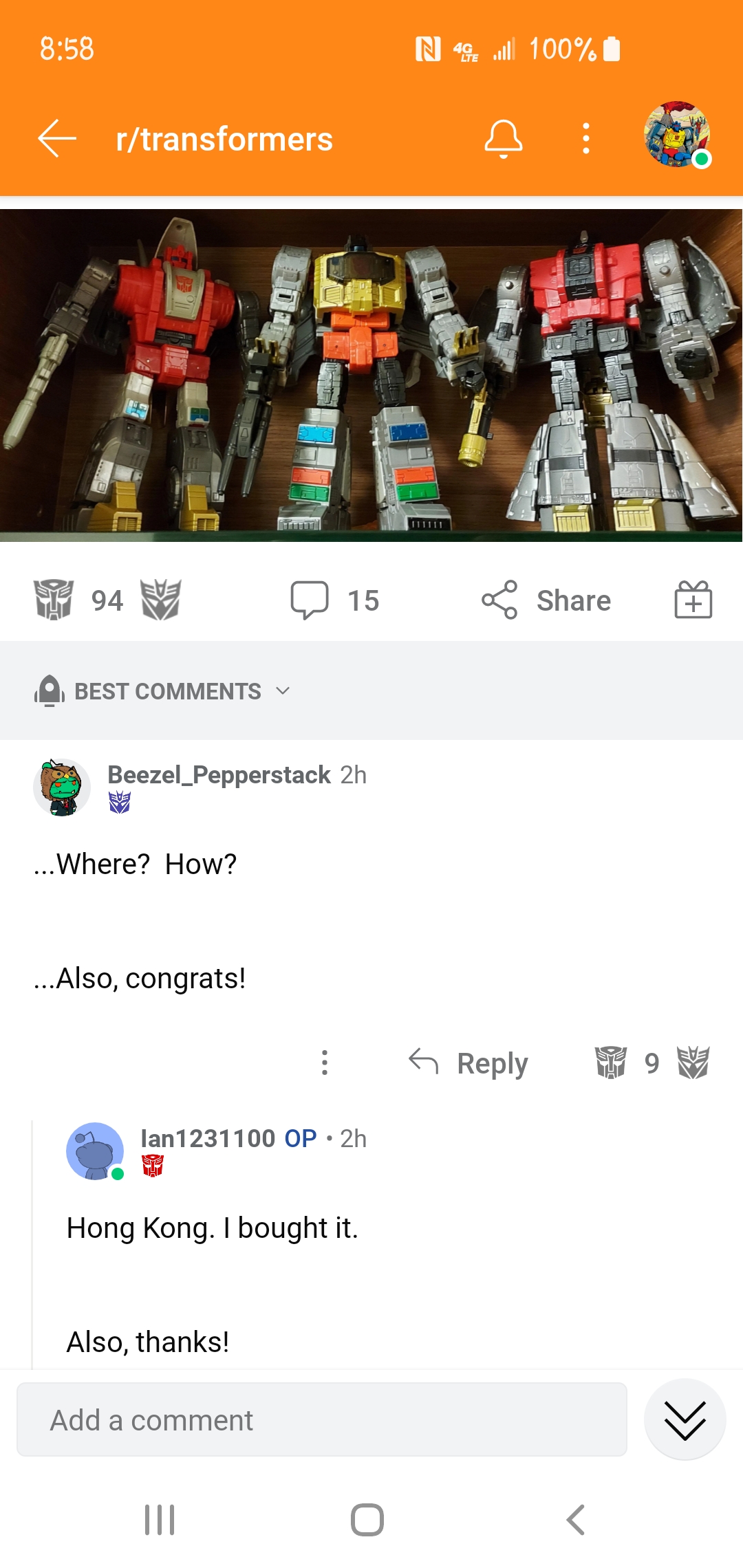Tap the Android recent apps button
This screenshot has height=1568, width=743.
[160, 1519]
